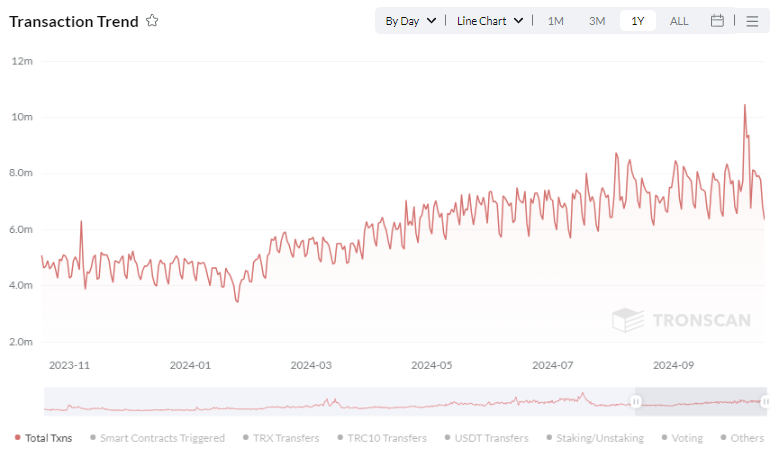The image size is (777, 450).
Task: Toggle TRX Transfers legend series
Action: point(281,438)
